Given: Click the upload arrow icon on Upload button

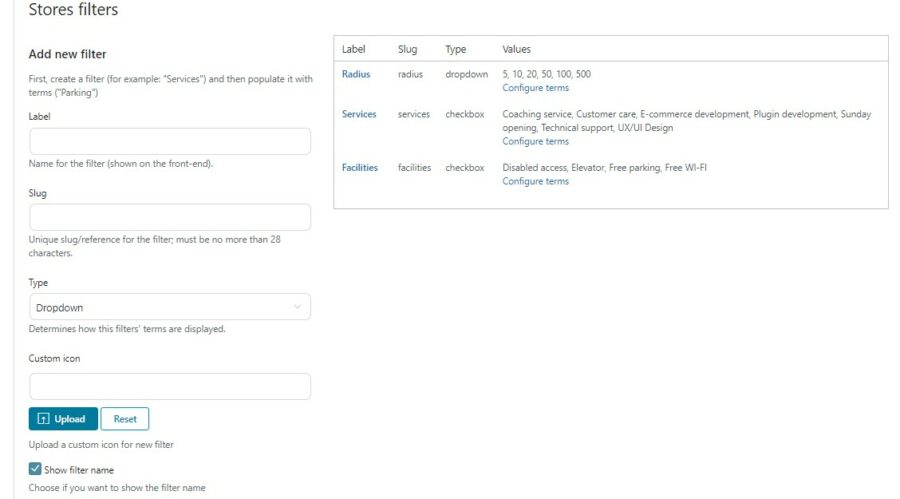Looking at the screenshot, I should click(x=43, y=419).
